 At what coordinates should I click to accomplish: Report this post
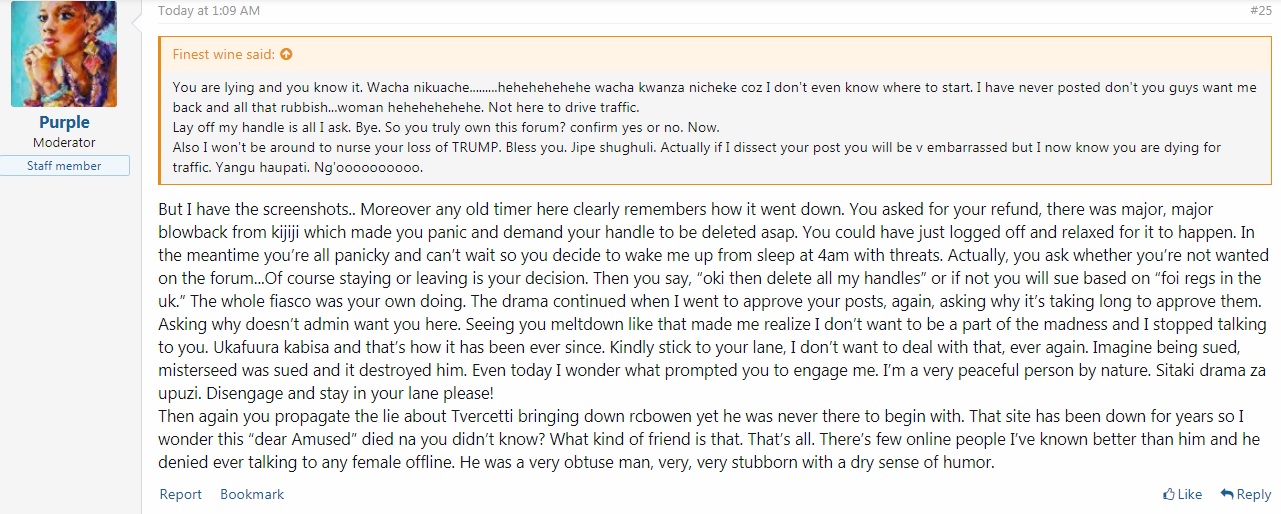(181, 494)
